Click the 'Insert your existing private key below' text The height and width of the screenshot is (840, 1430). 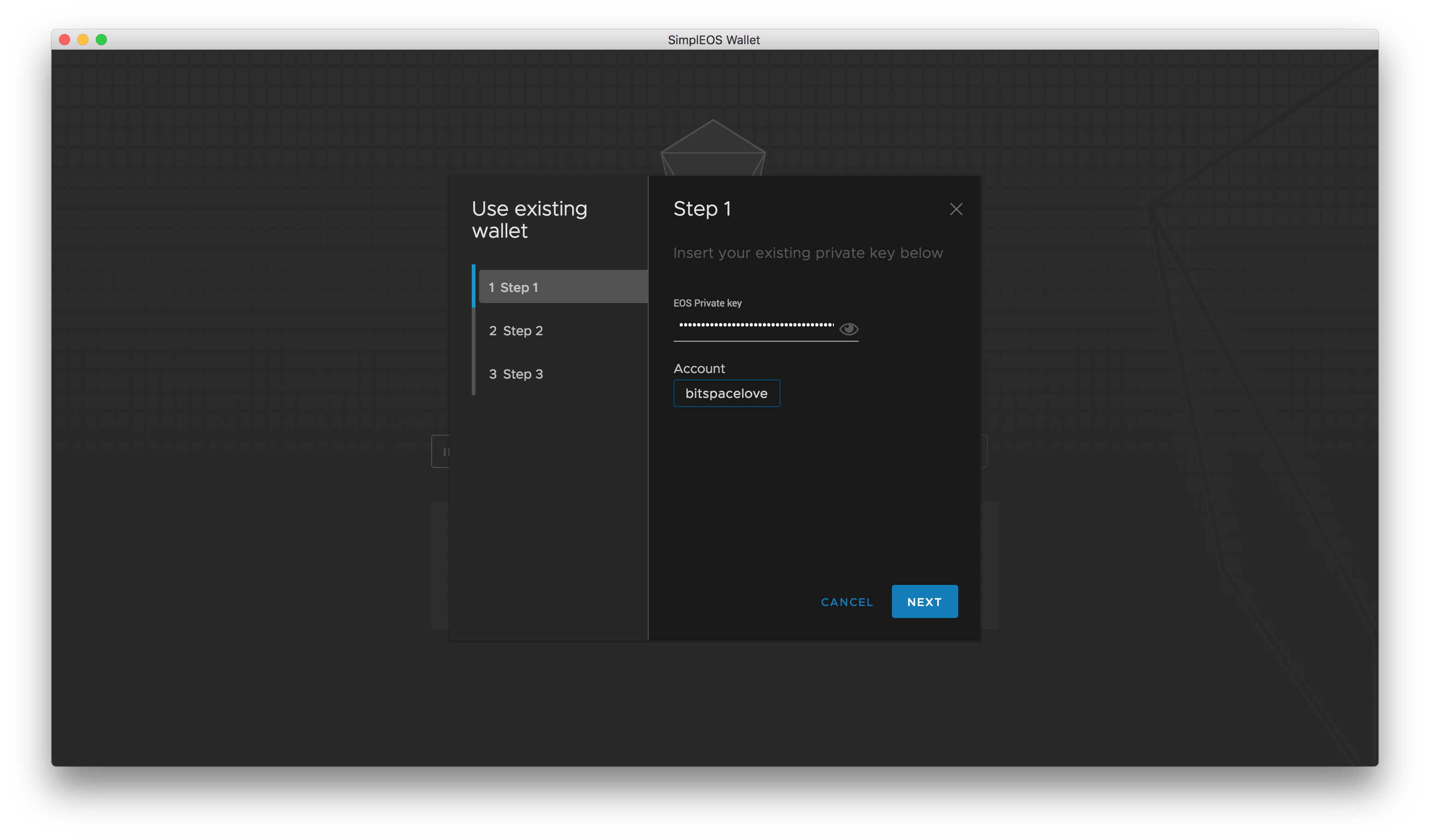tap(808, 253)
